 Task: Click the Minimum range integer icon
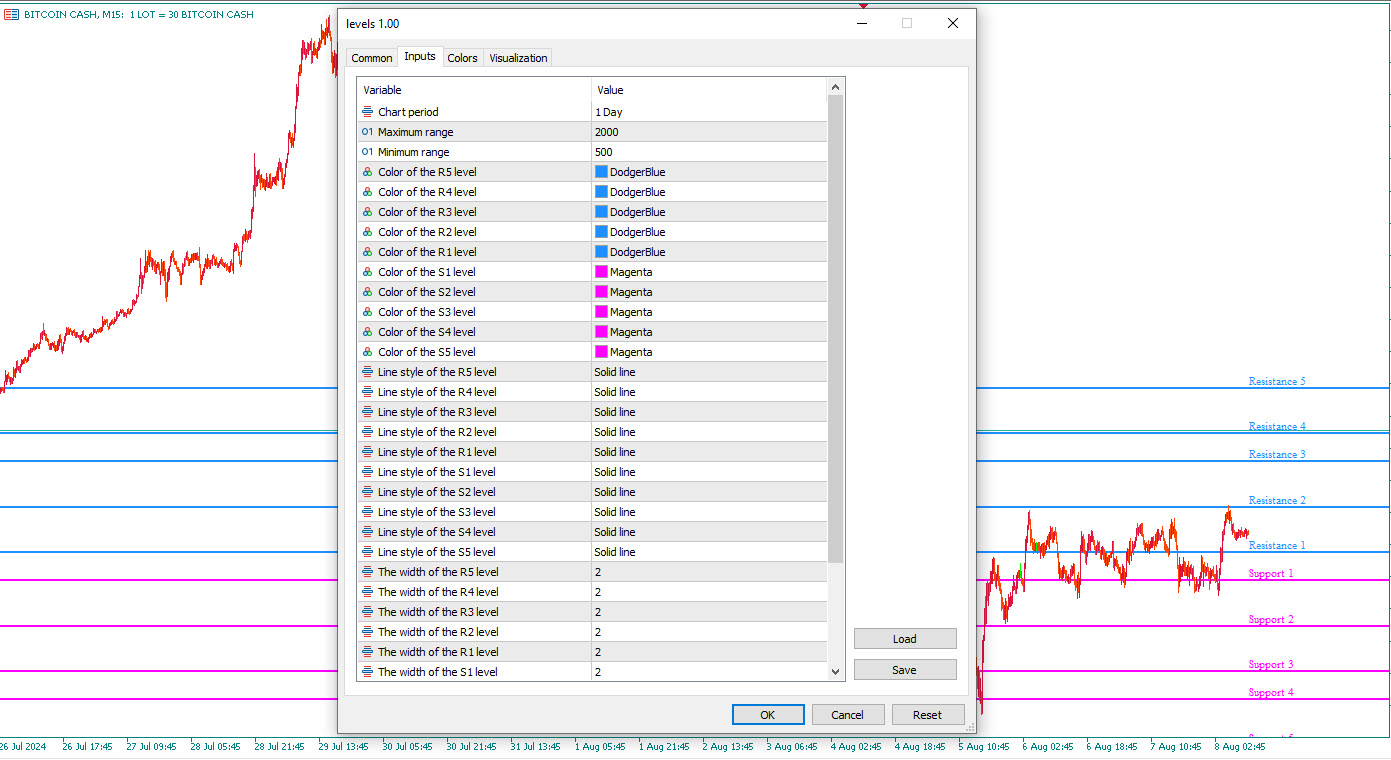tap(367, 152)
